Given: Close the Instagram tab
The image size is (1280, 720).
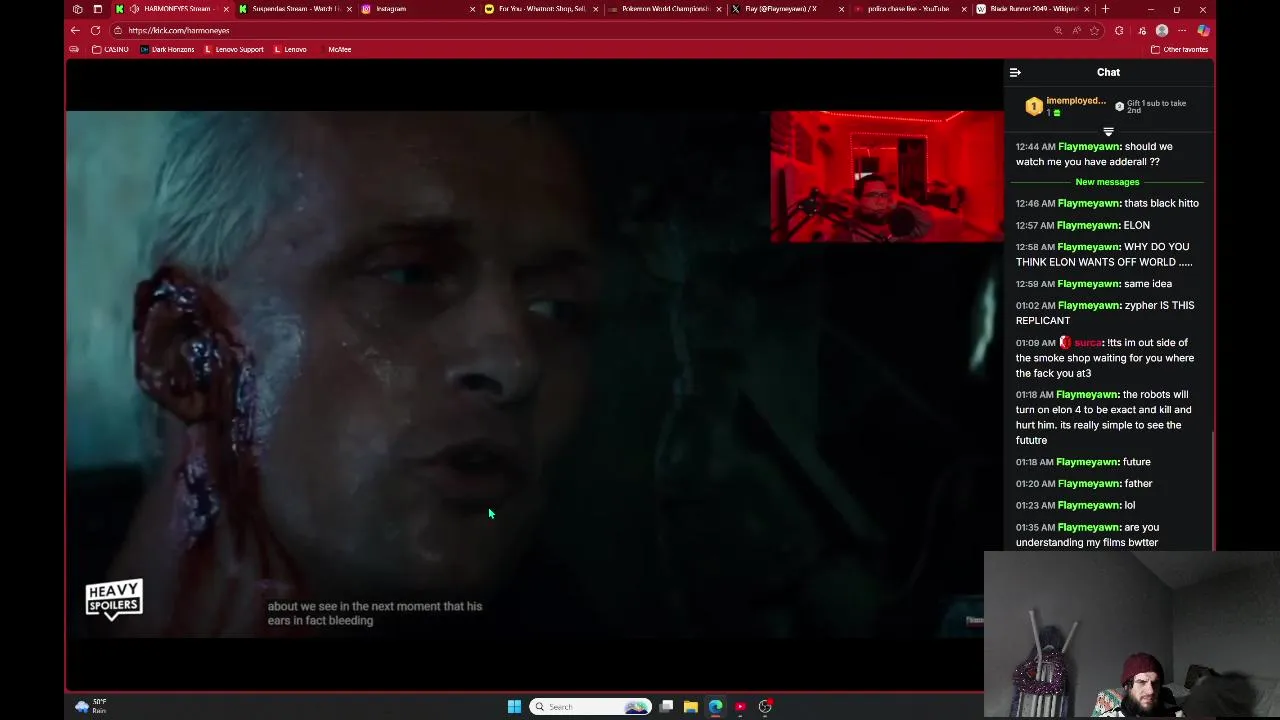Looking at the screenshot, I should (472, 9).
